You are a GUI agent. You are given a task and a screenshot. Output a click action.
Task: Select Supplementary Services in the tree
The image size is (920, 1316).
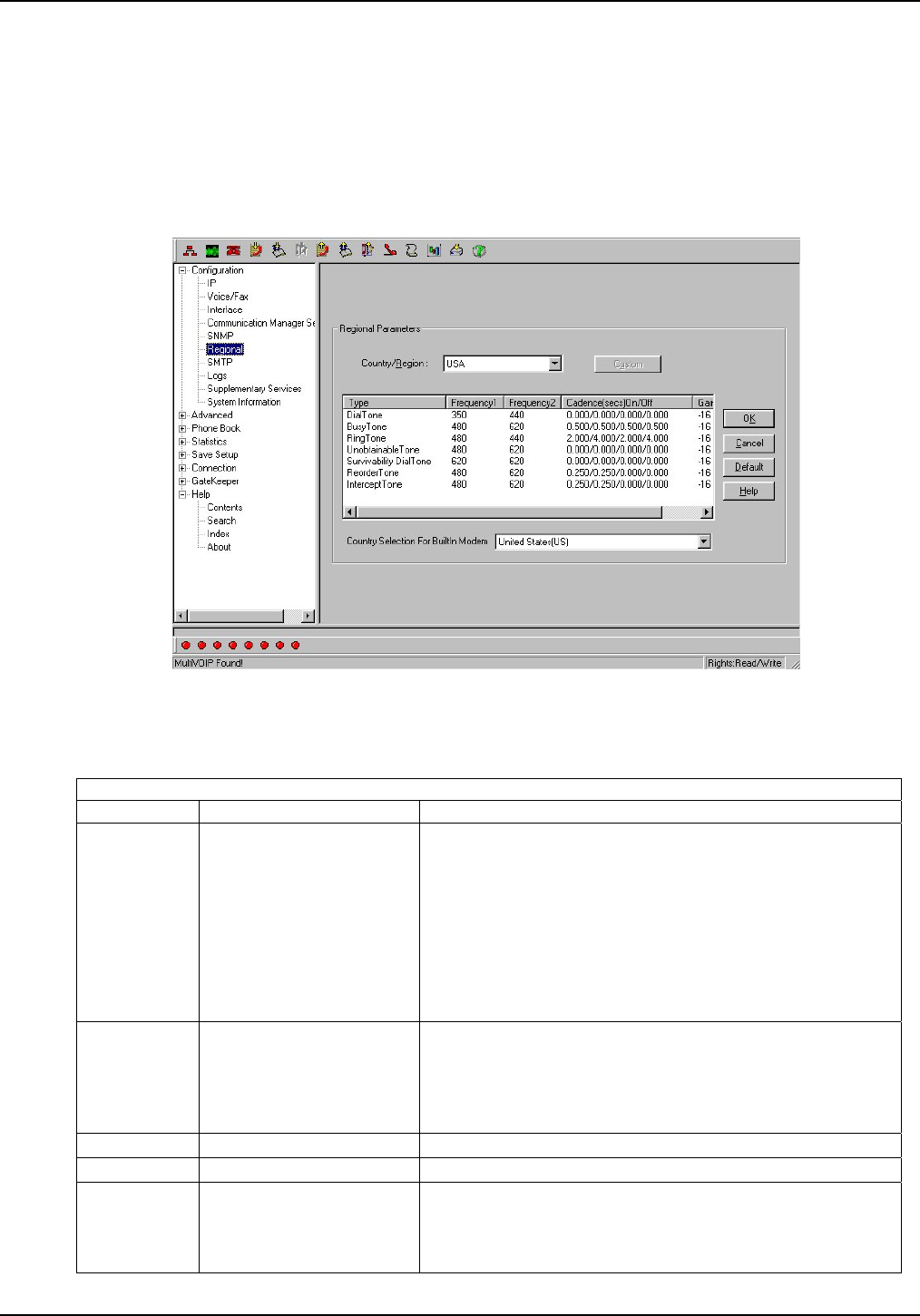pos(254,388)
